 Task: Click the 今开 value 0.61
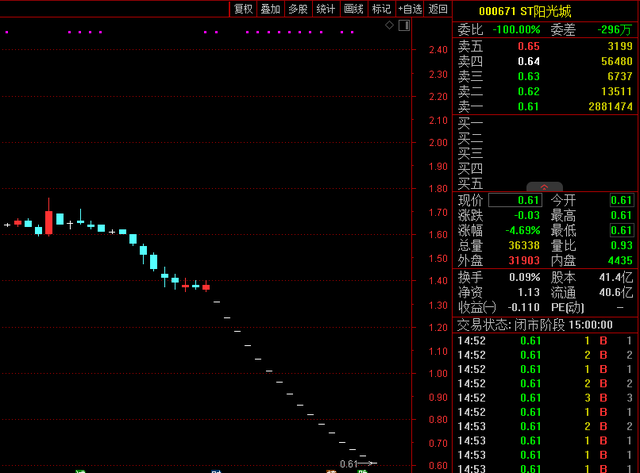tap(621, 200)
